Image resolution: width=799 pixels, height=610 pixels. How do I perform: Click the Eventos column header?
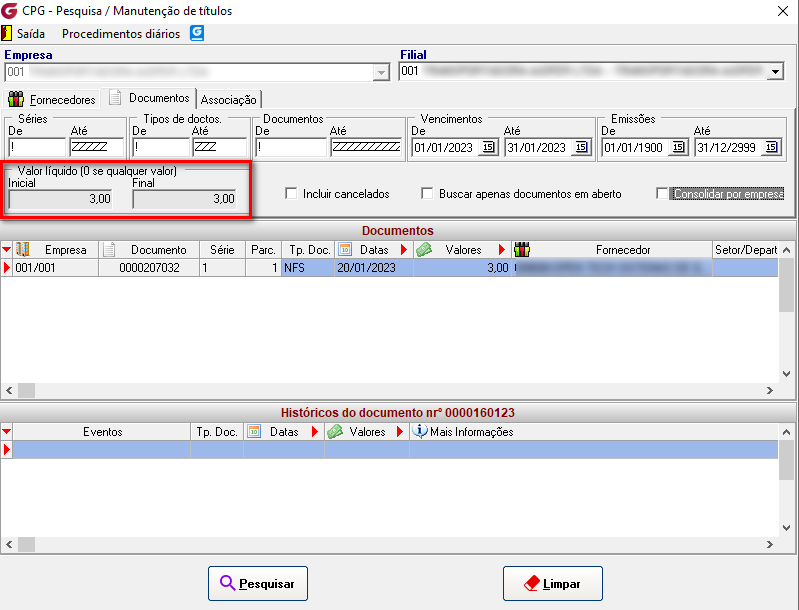click(x=102, y=432)
